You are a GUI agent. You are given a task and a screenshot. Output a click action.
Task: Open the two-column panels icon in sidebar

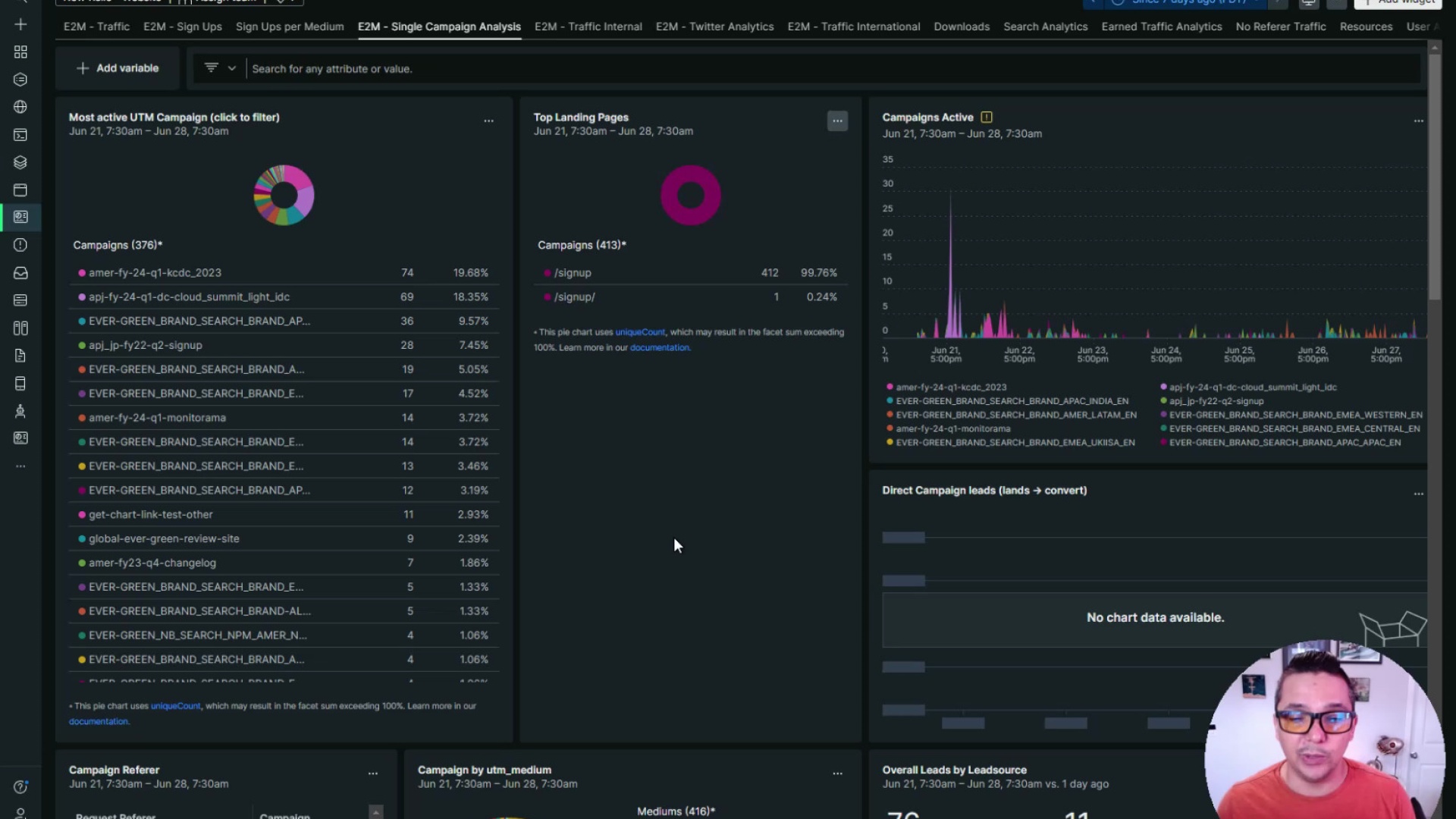pos(20,328)
